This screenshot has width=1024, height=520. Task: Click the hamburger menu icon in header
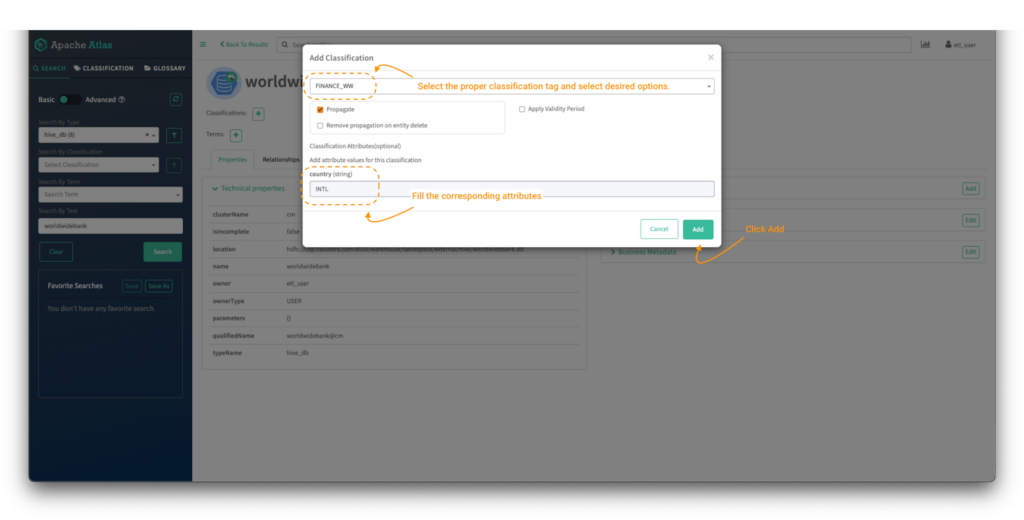[x=203, y=45]
